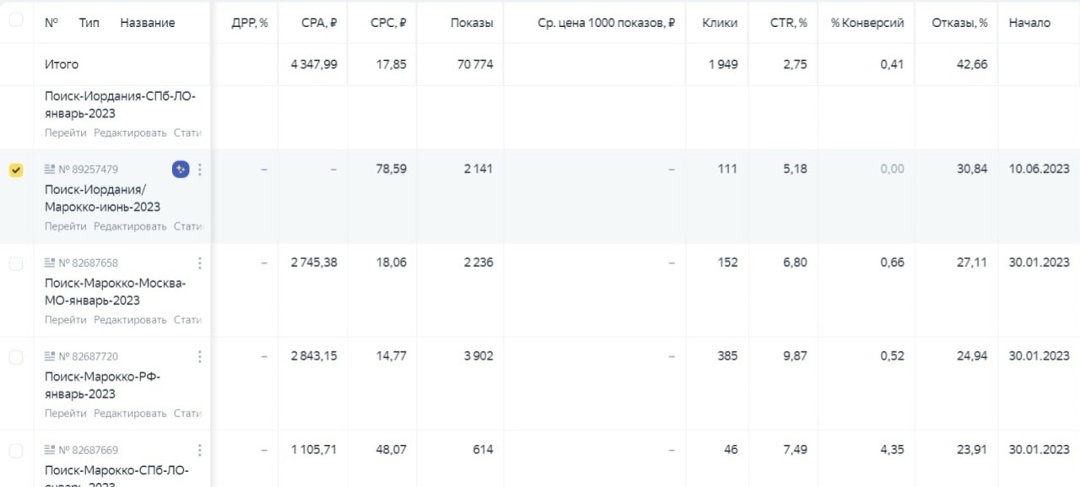This screenshot has height=487, width=1080.
Task: Open the three-dot menu for campaign 82687720
Action: click(200, 356)
